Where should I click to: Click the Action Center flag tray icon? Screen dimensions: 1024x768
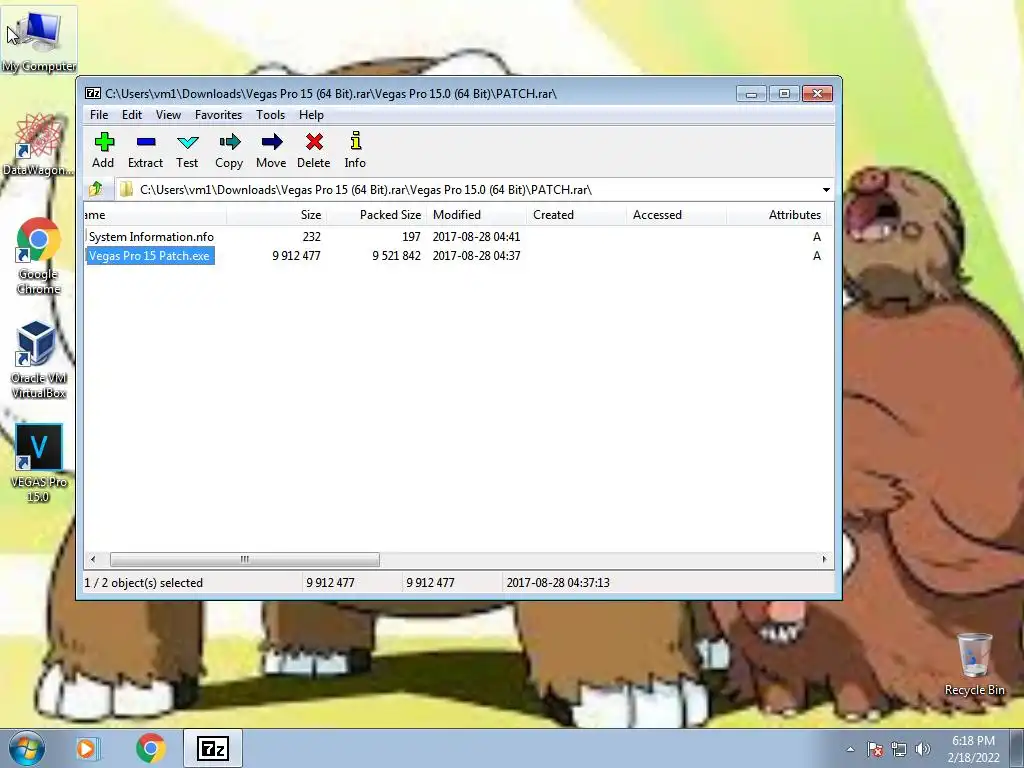pyautogui.click(x=875, y=749)
